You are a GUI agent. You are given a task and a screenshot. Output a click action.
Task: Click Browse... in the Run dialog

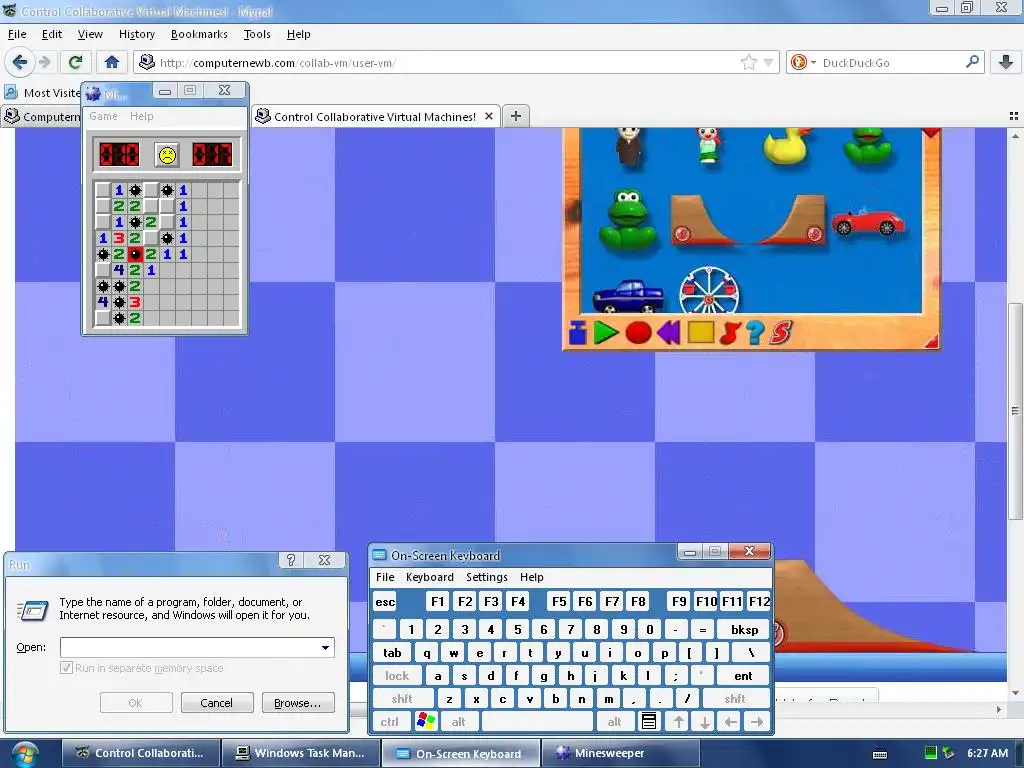point(298,703)
